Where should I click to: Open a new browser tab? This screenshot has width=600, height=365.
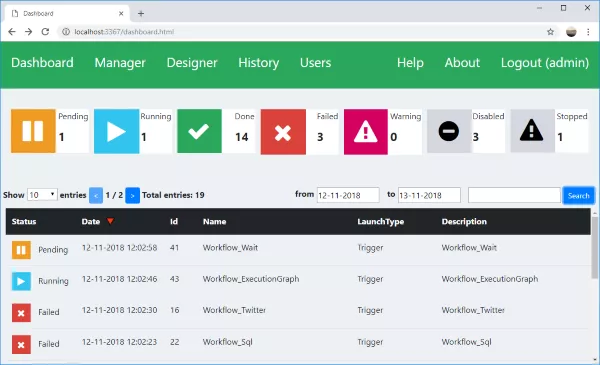(x=141, y=14)
